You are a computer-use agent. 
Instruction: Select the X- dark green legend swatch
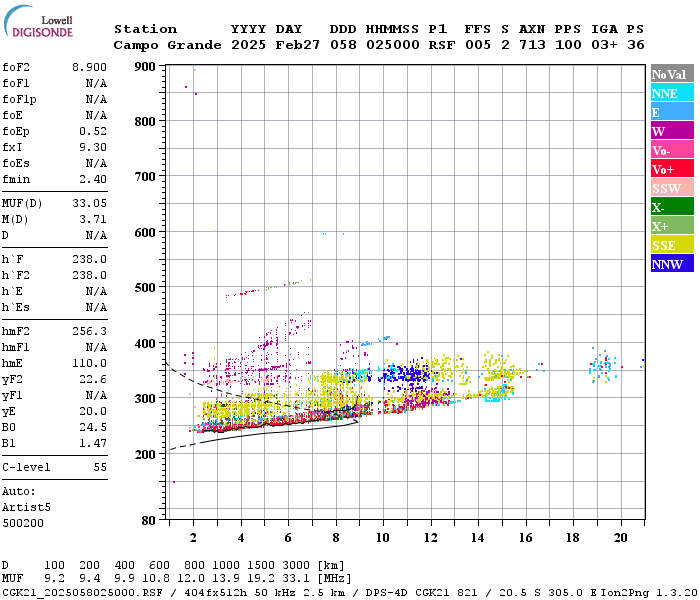[672, 207]
